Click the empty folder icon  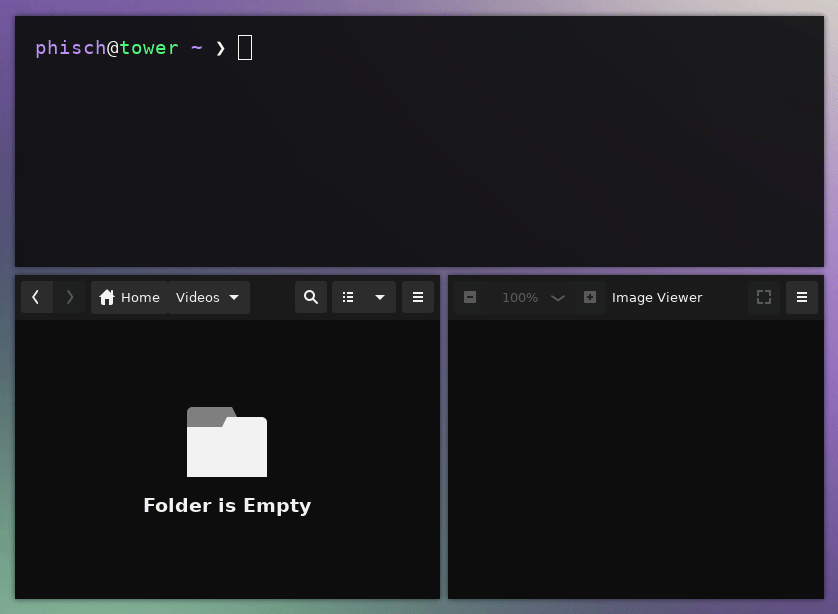(227, 442)
